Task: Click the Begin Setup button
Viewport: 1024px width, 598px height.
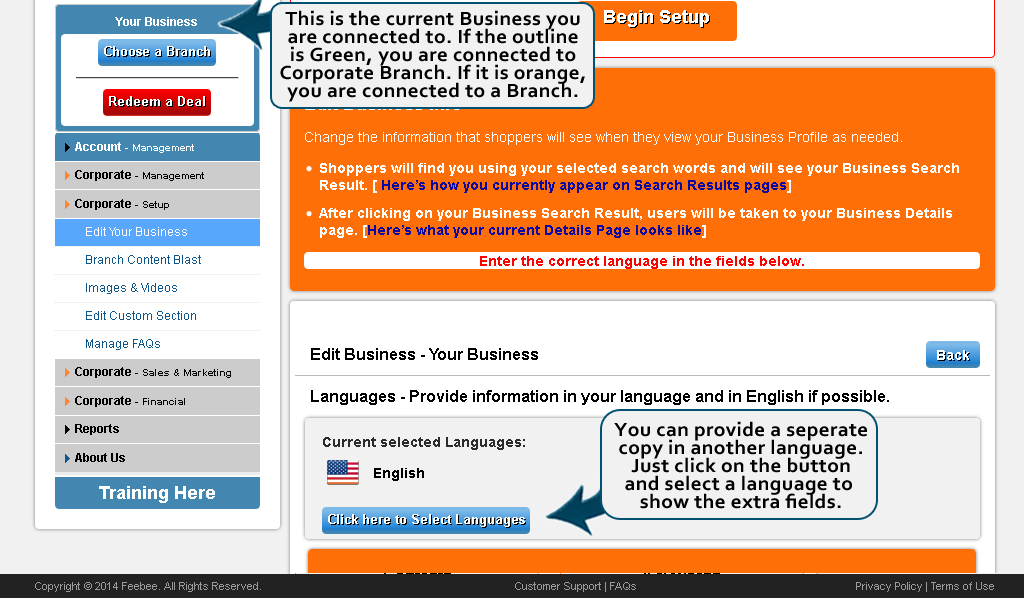Action: coord(657,17)
